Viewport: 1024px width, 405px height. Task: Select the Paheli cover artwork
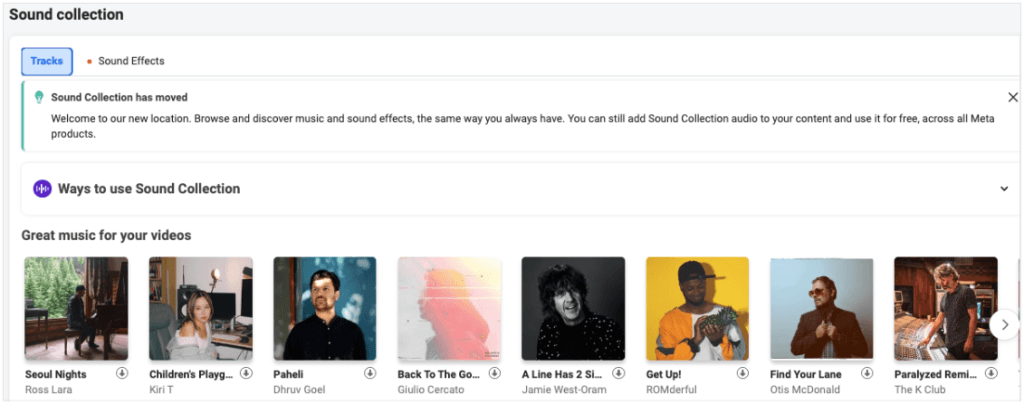324,308
